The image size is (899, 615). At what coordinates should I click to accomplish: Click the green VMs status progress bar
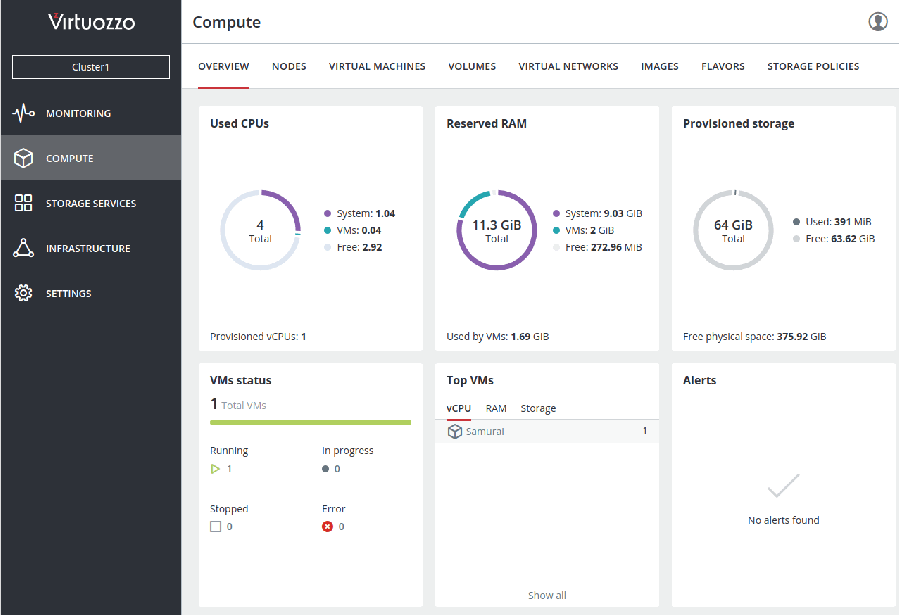pos(310,423)
